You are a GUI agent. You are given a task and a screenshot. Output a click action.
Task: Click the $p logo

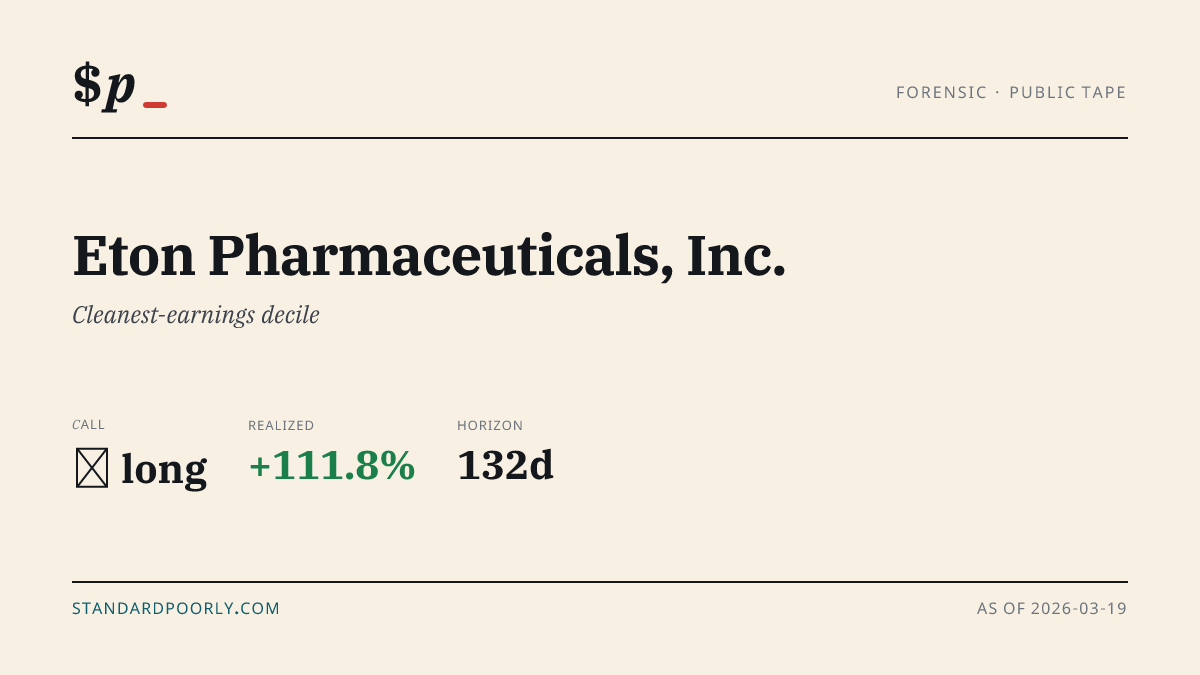[104, 85]
